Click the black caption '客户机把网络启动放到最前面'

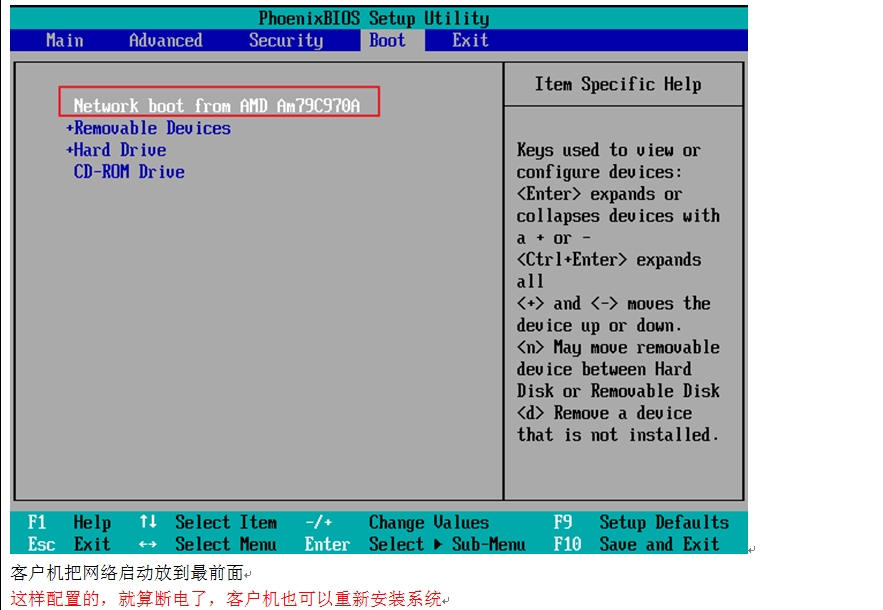[127, 573]
